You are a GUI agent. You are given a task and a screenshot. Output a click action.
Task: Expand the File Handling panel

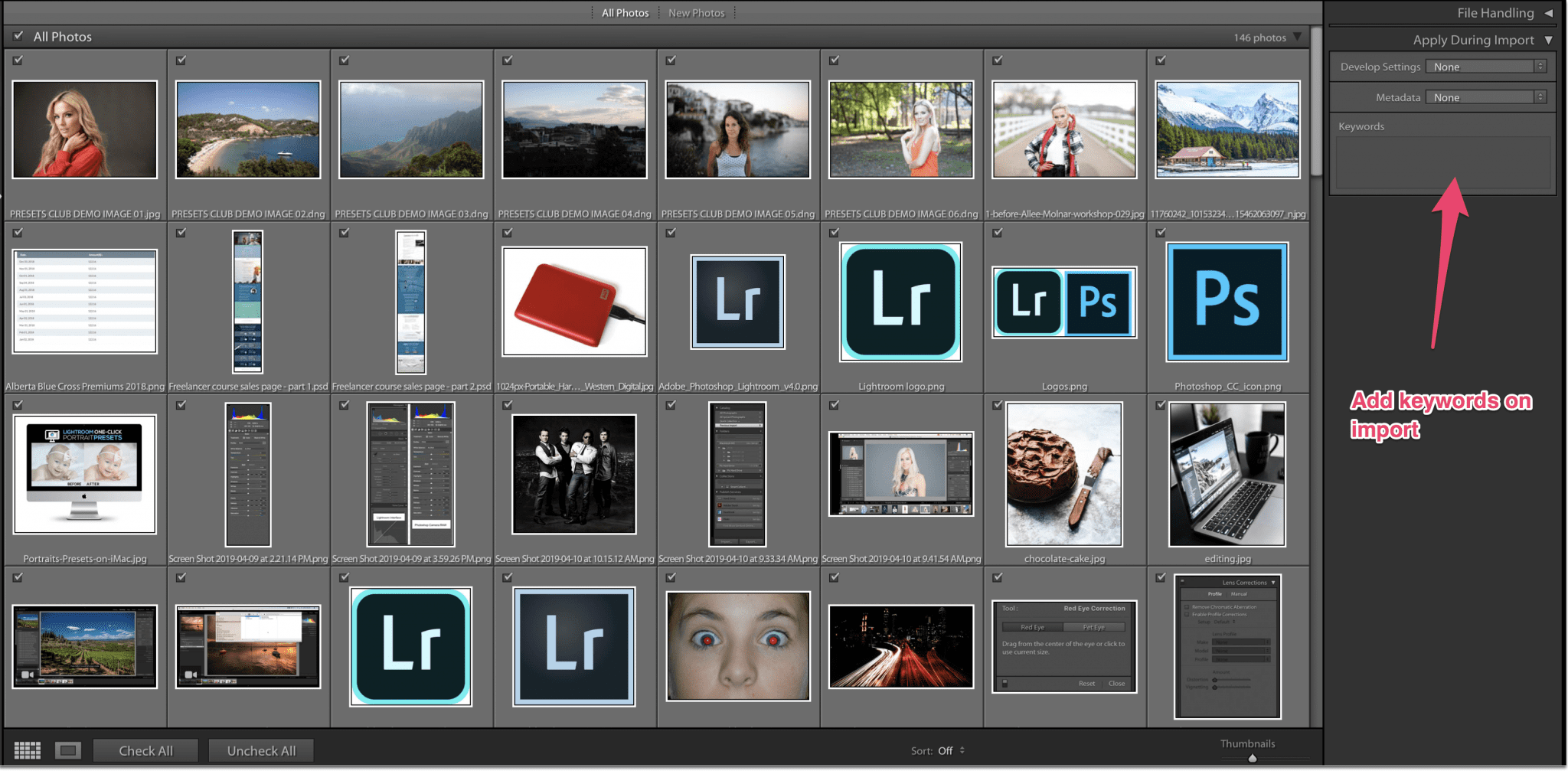coord(1547,12)
